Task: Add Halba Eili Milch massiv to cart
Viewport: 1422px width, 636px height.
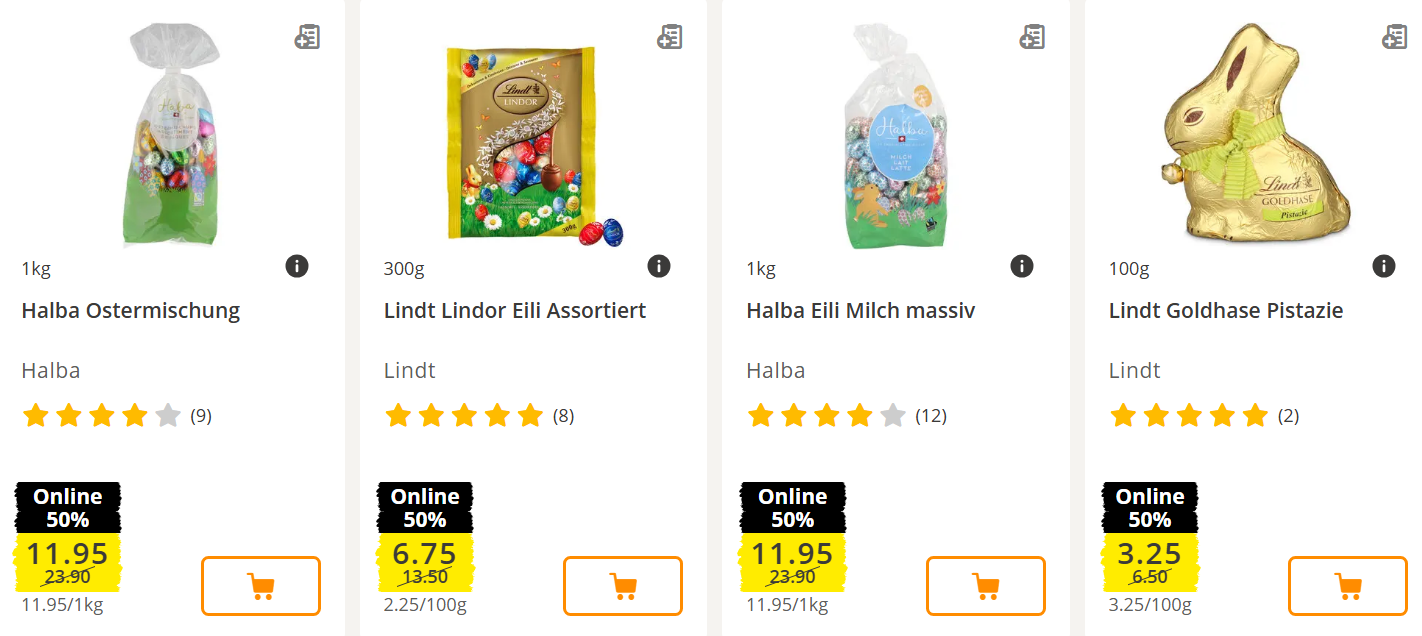Action: (x=985, y=586)
